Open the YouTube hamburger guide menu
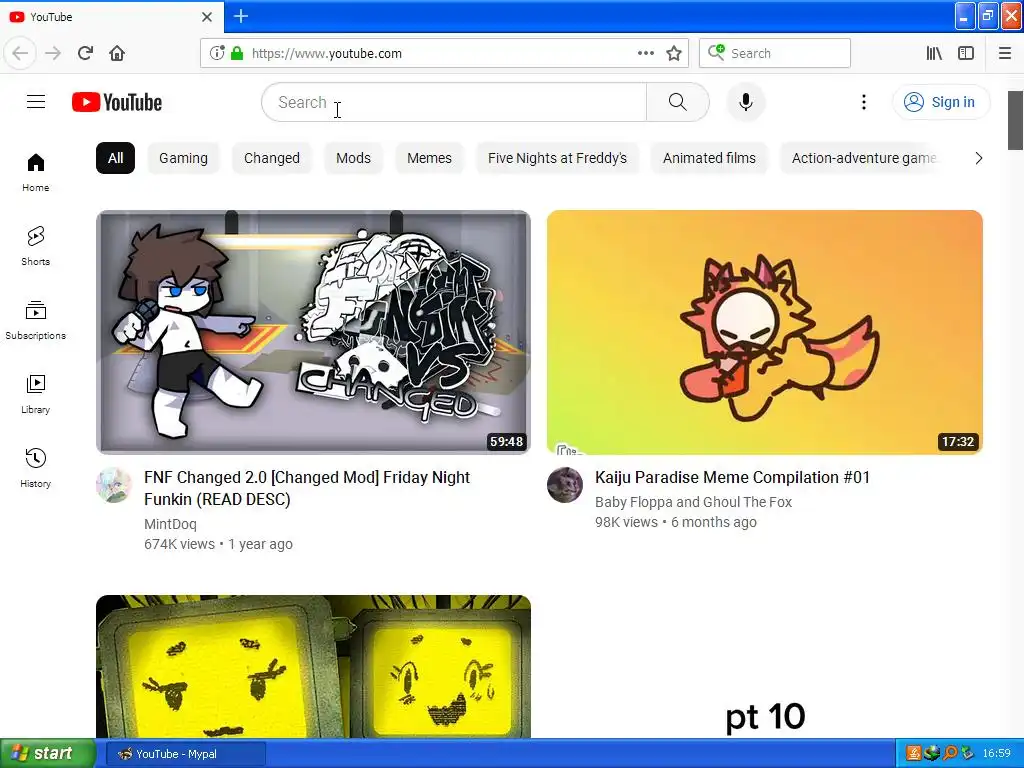1024x768 pixels. pos(36,102)
